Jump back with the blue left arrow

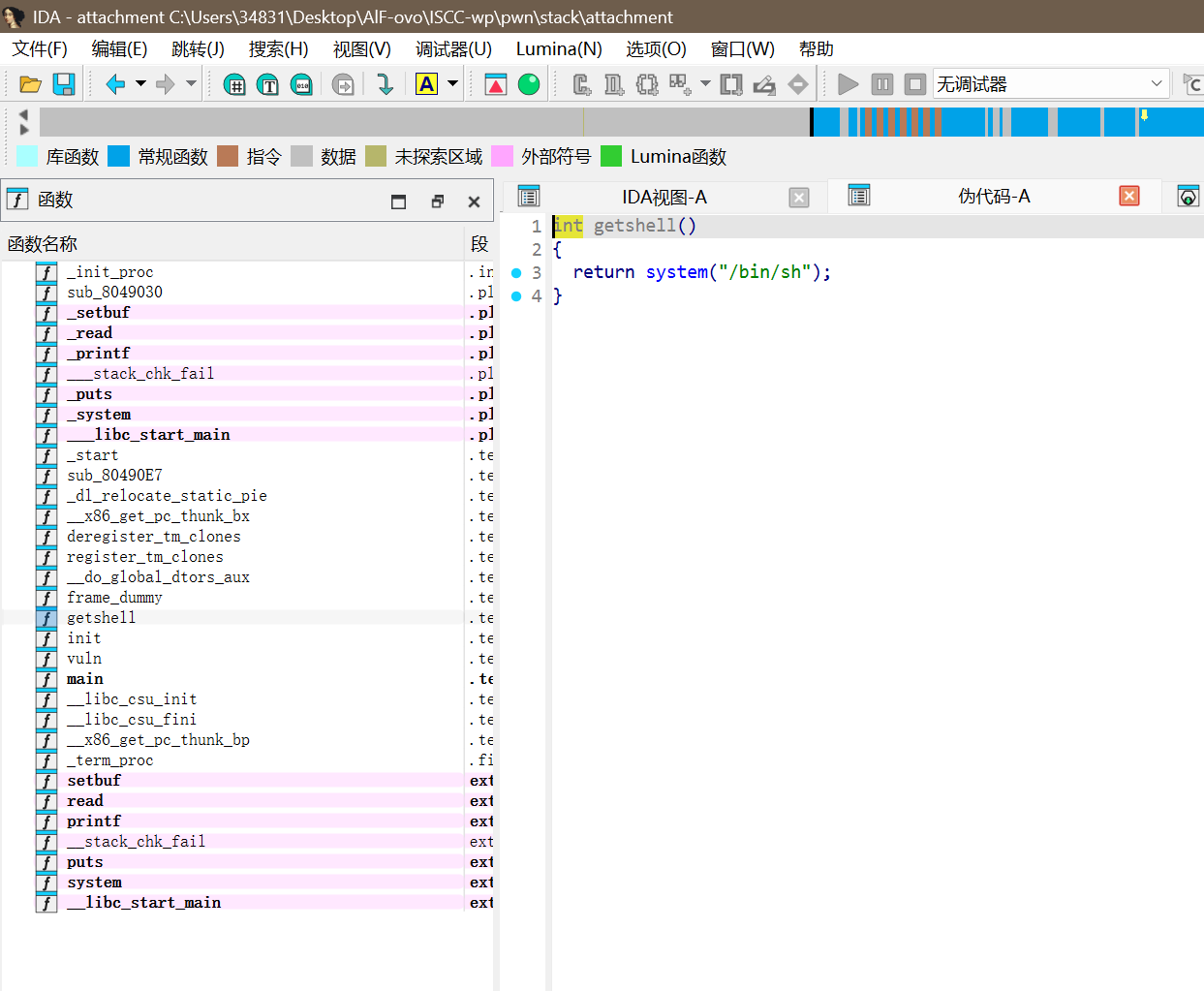pos(115,84)
